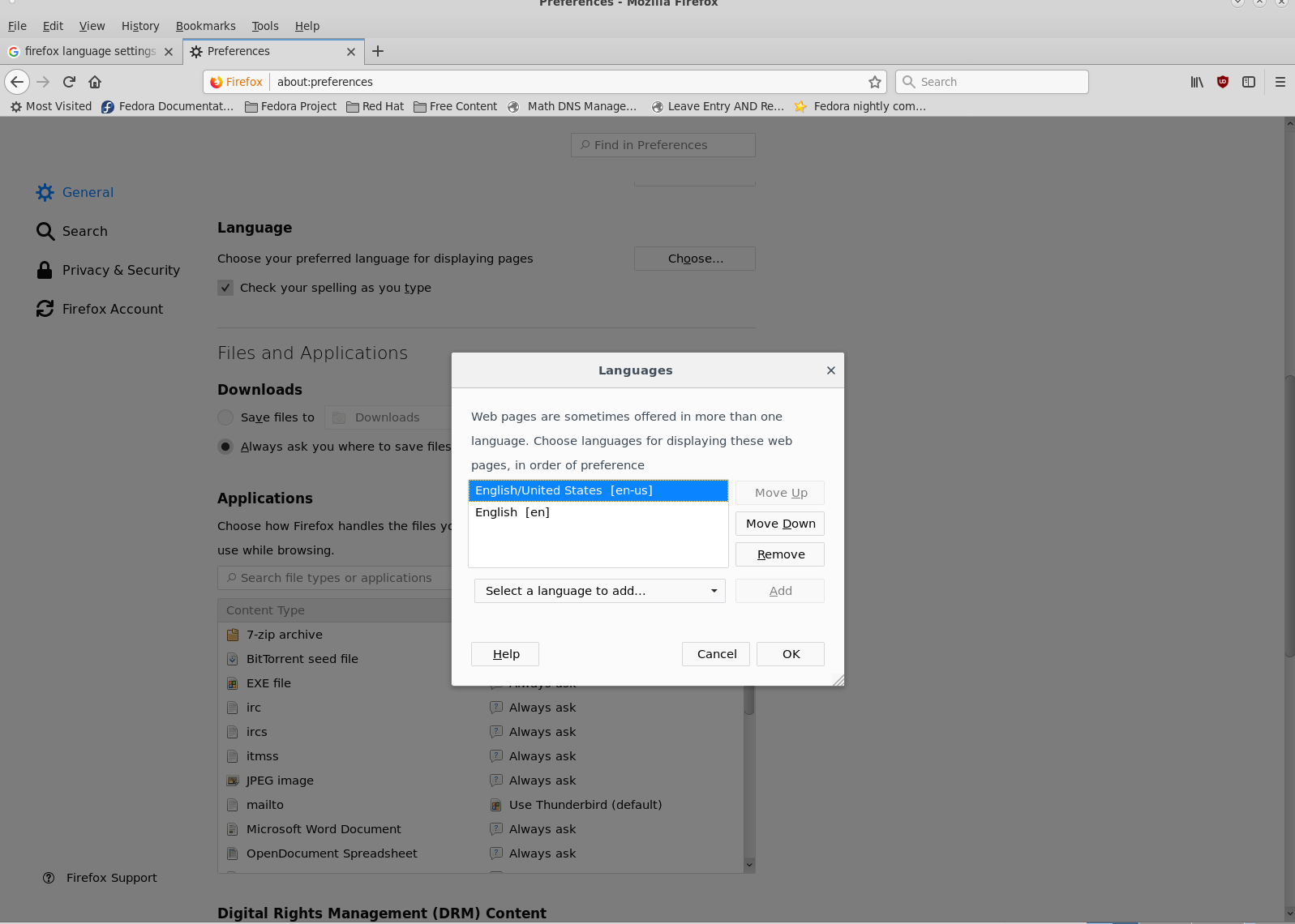
Task: Open a new tab with plus button
Action: click(378, 51)
